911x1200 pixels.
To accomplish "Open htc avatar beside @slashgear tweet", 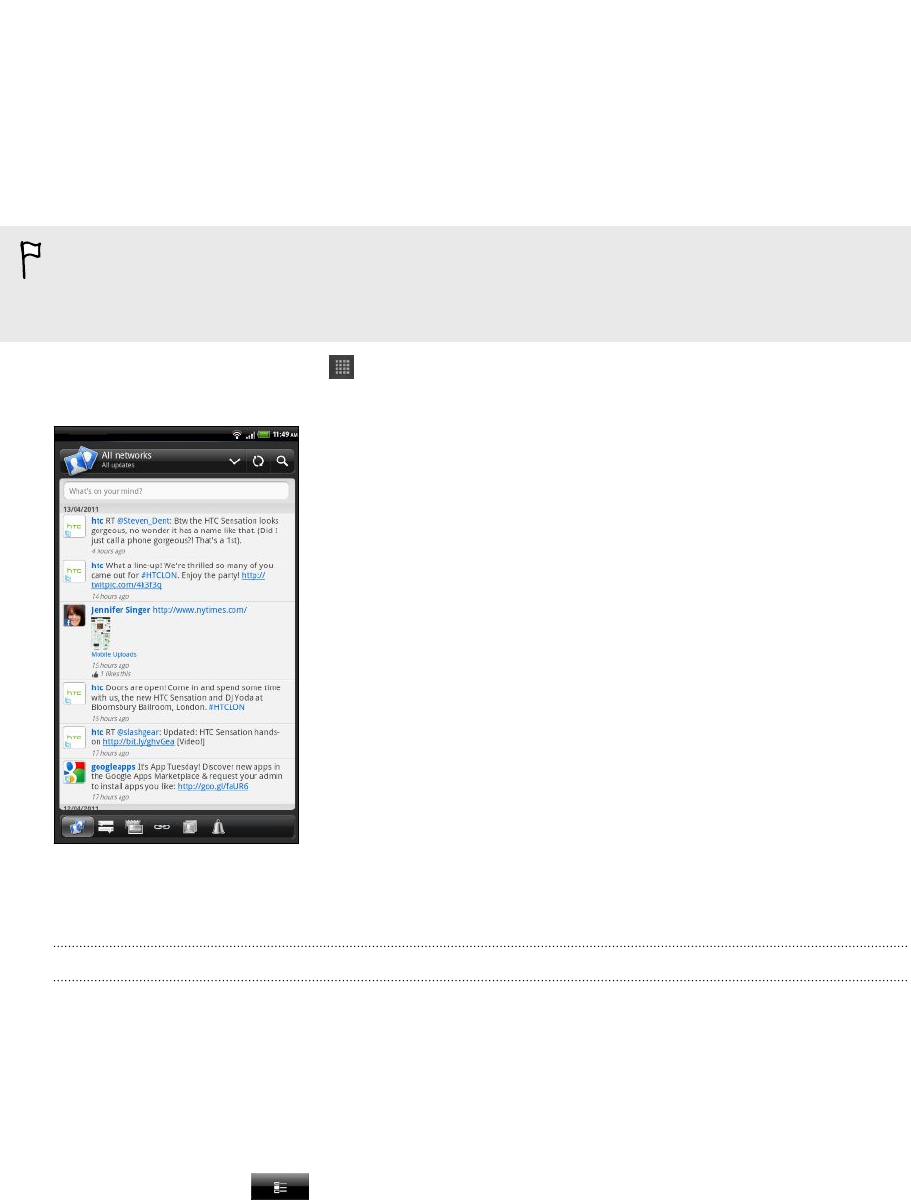I will 74,738.
